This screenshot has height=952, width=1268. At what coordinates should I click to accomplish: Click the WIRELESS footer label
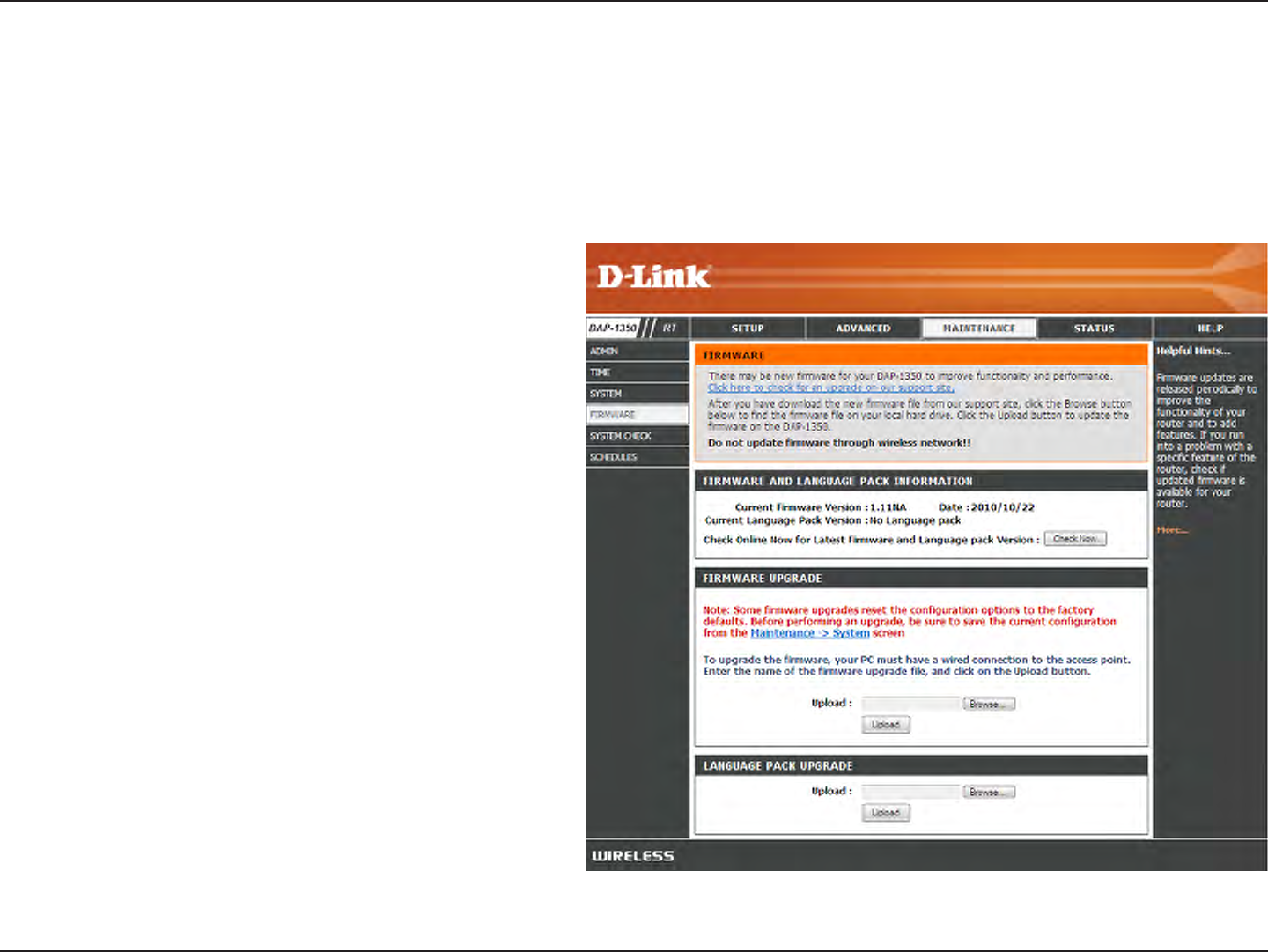point(633,856)
